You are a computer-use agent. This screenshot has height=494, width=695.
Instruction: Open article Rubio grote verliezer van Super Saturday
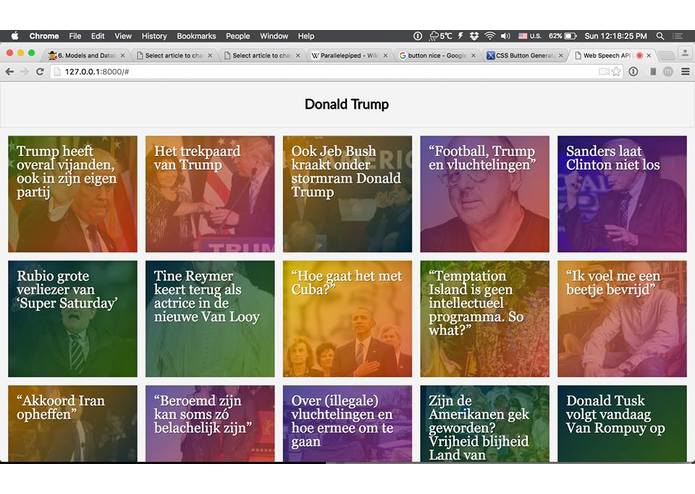tap(73, 319)
